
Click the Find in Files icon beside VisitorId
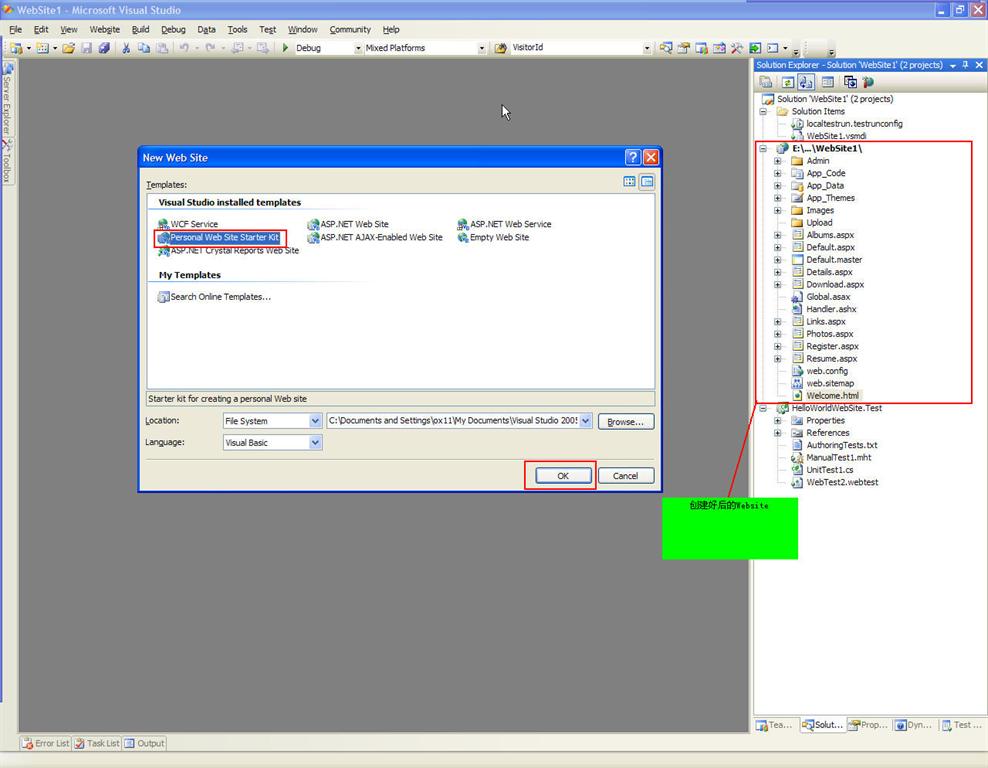pos(500,48)
